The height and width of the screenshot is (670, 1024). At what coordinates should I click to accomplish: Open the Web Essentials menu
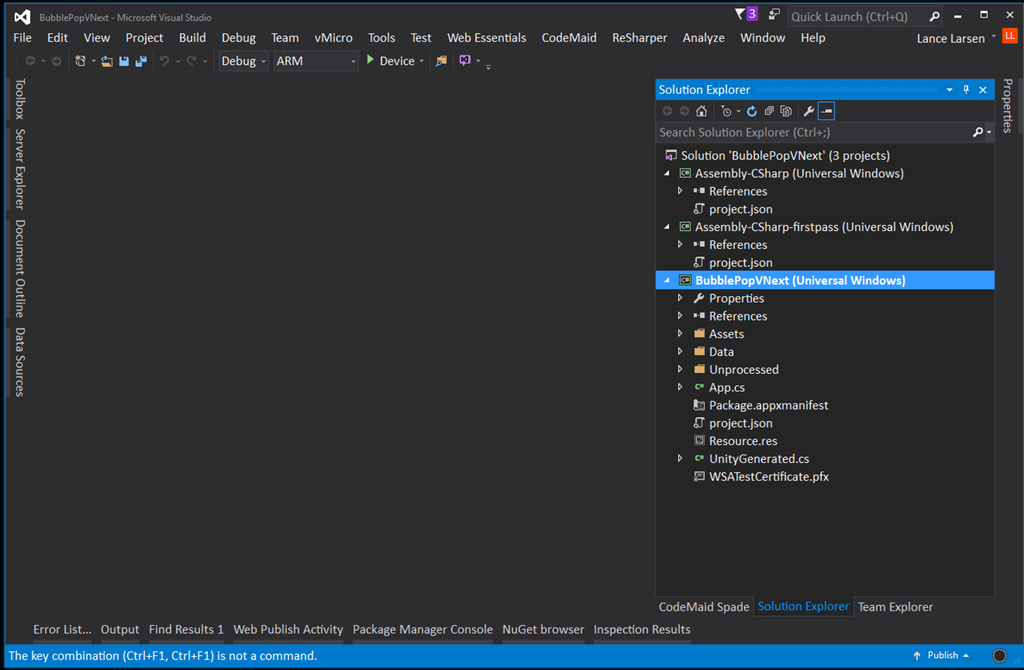point(487,38)
